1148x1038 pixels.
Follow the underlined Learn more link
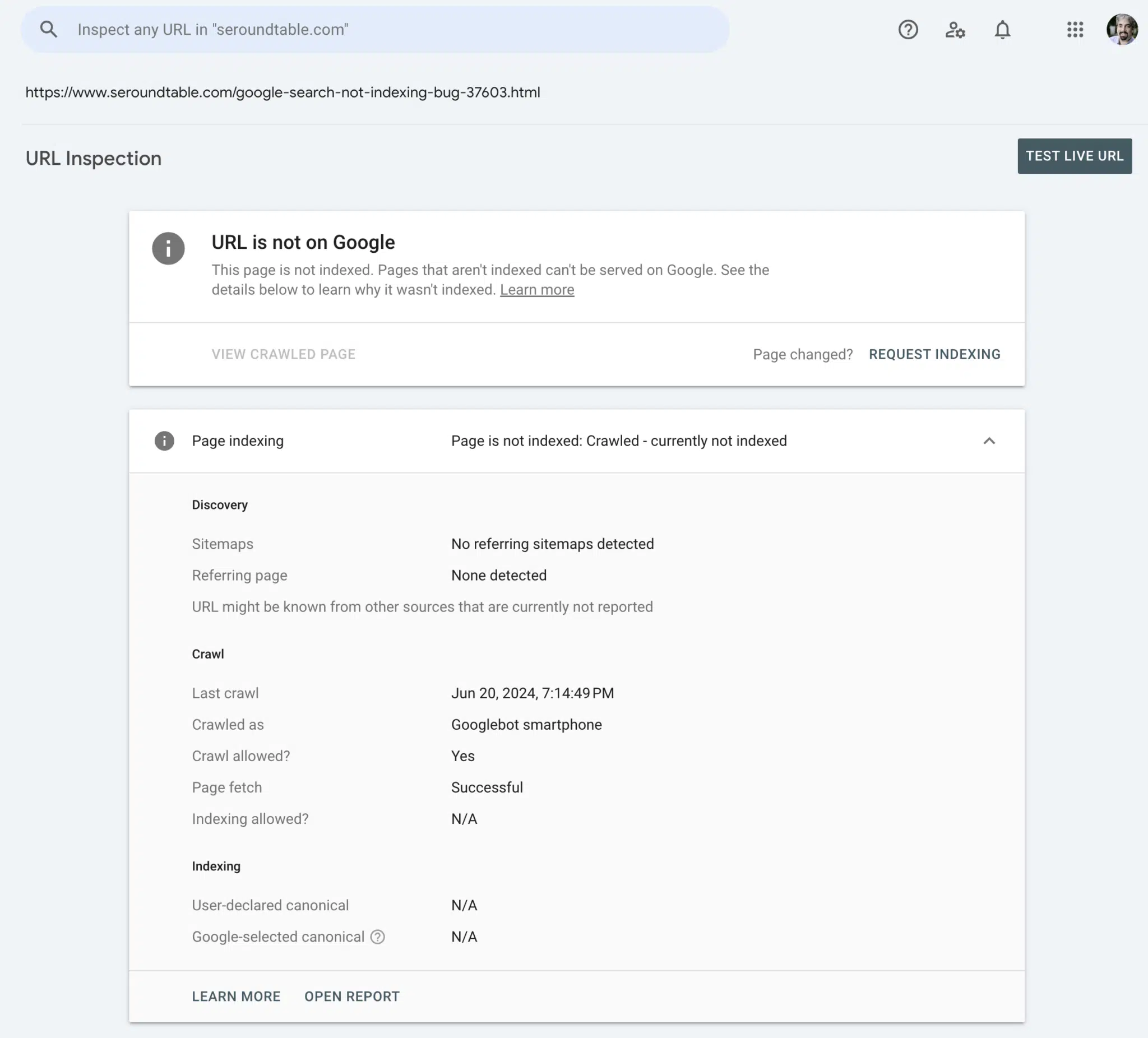537,290
